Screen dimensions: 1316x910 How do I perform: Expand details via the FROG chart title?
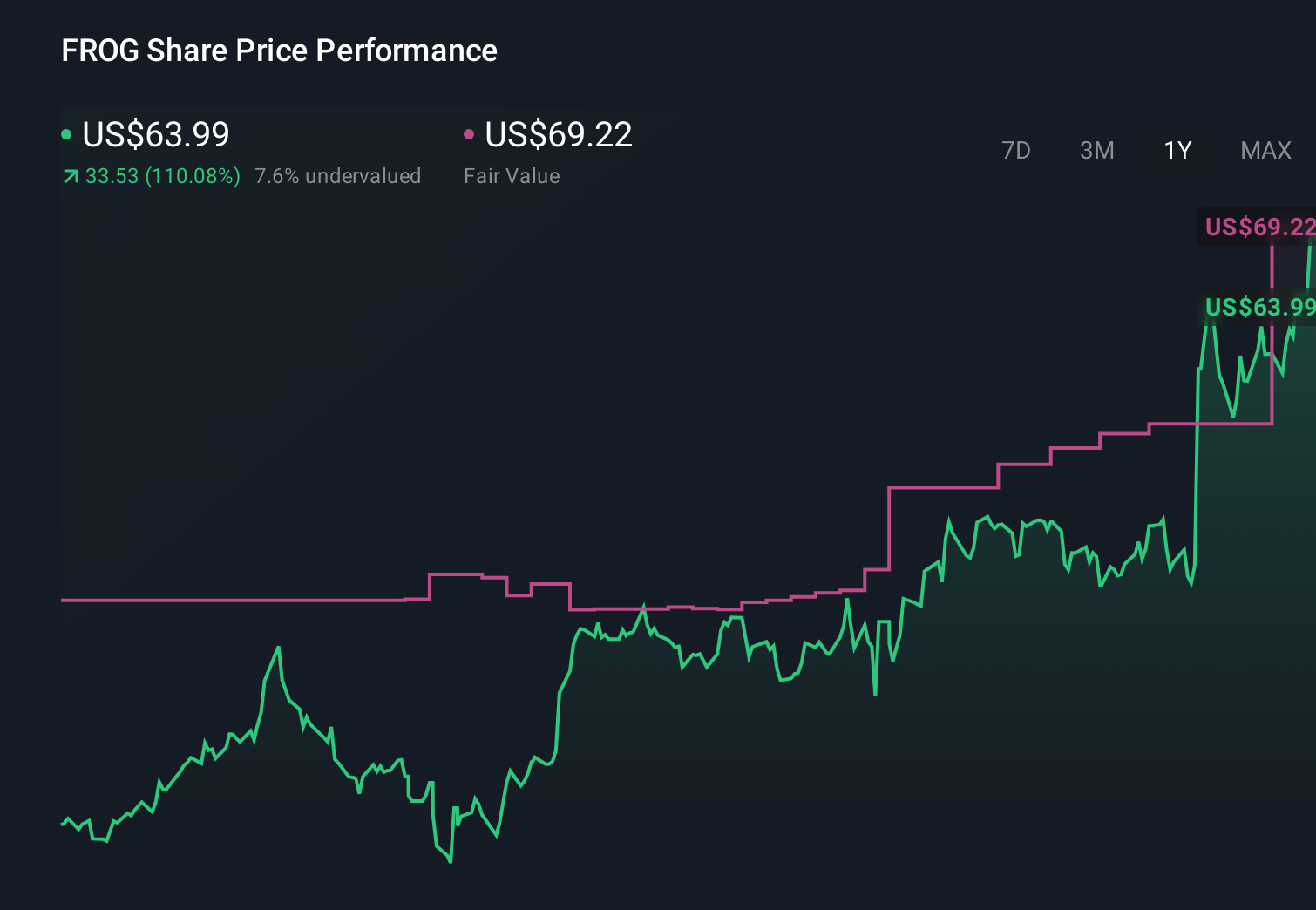[x=279, y=50]
